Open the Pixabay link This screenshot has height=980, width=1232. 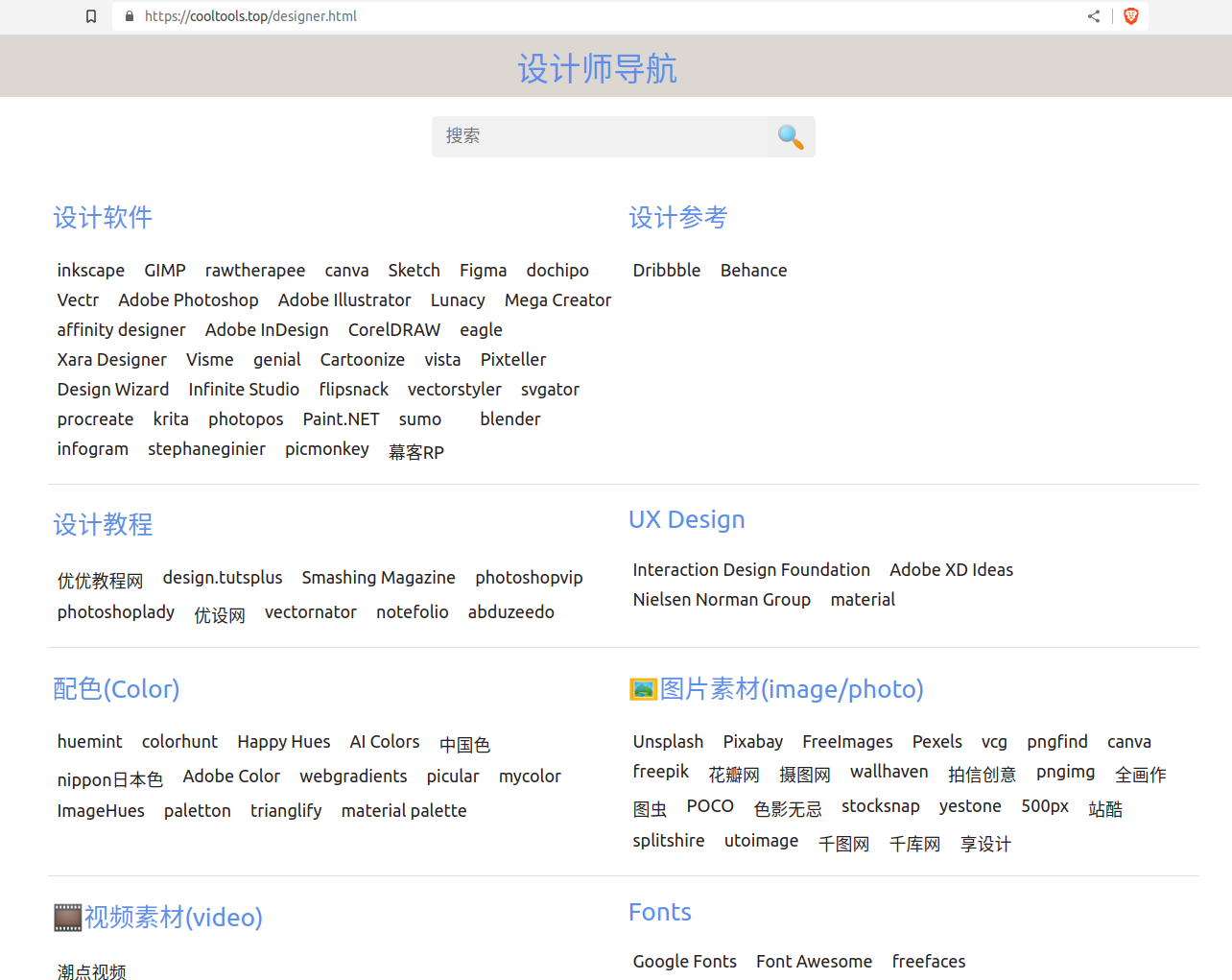click(753, 742)
